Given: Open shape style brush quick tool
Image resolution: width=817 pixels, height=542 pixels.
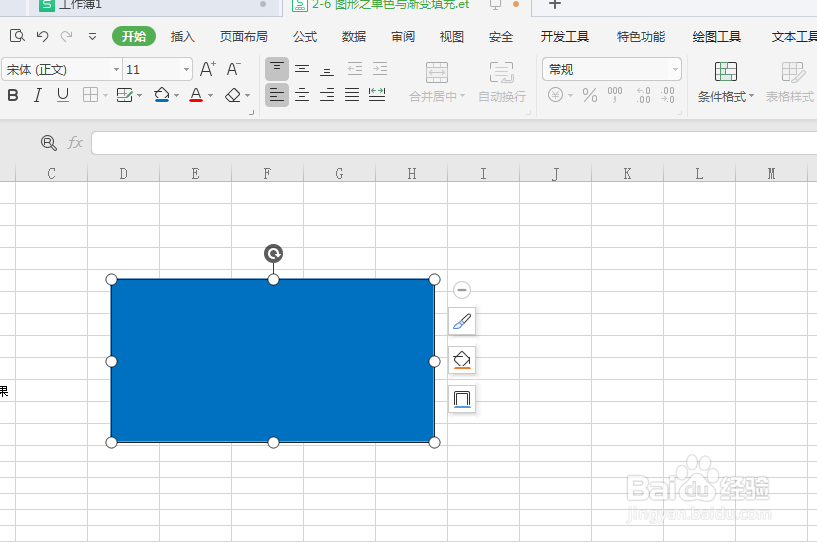Looking at the screenshot, I should [462, 321].
